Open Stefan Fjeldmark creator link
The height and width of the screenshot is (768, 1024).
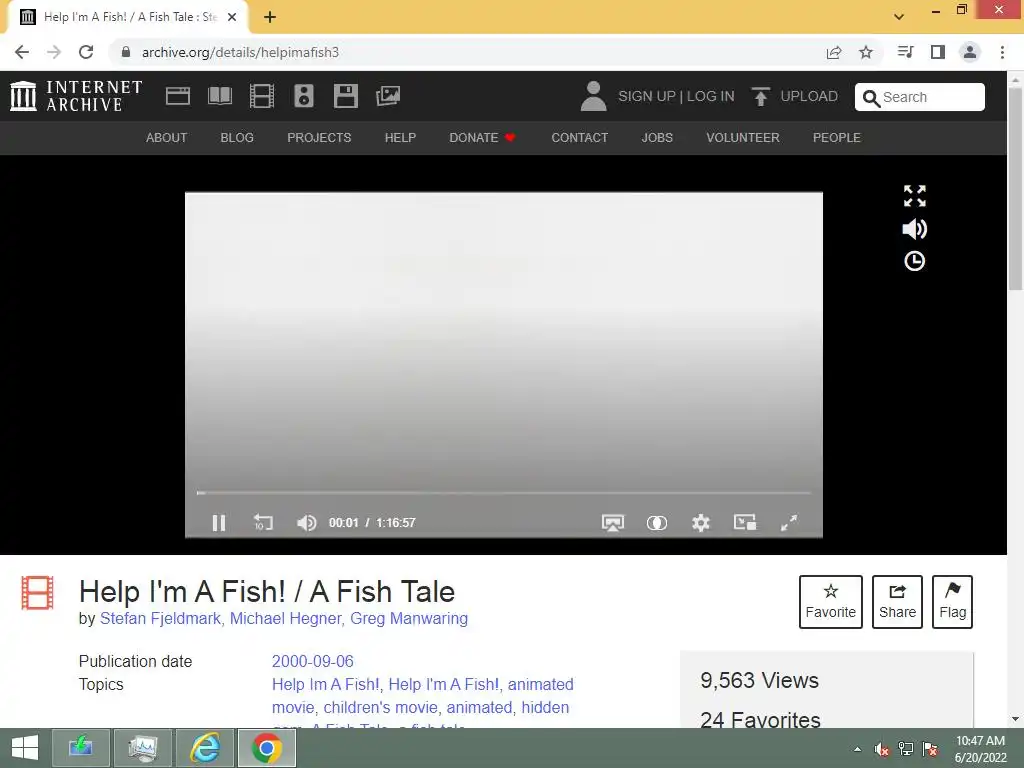pyautogui.click(x=160, y=618)
